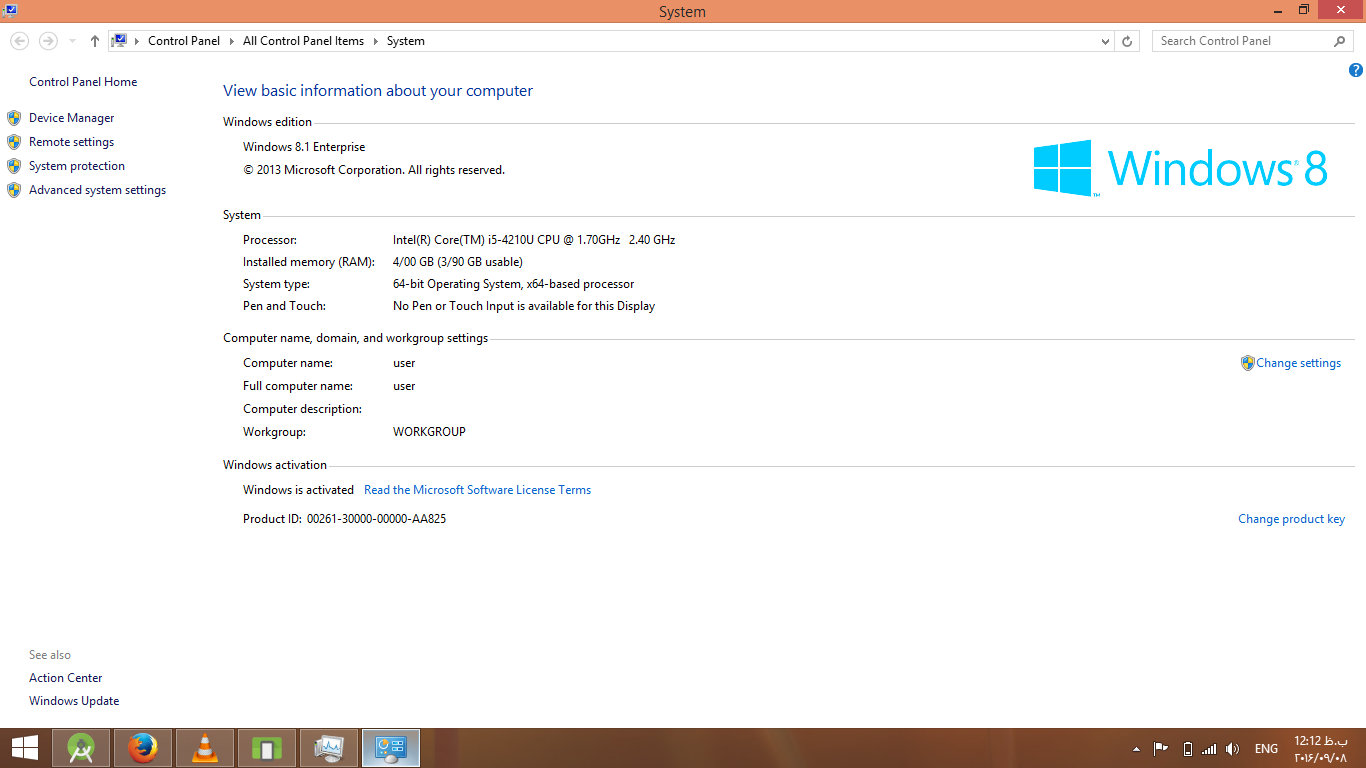
Task: Open Firefox from the taskbar
Action: pyautogui.click(x=143, y=748)
